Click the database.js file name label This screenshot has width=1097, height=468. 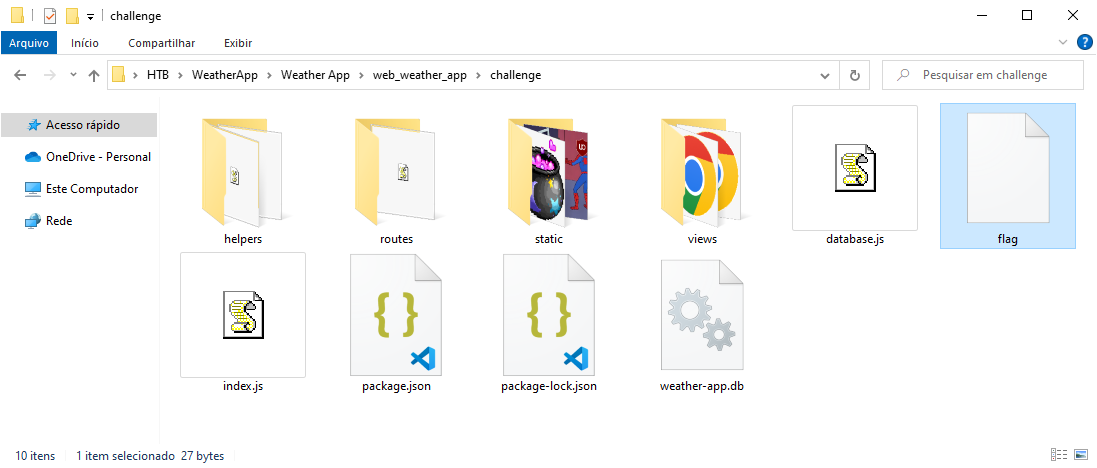[855, 239]
